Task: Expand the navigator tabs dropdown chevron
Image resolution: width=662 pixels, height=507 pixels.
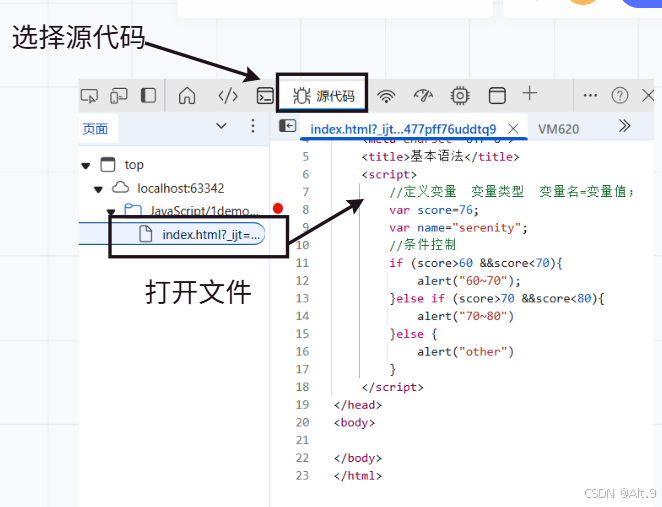Action: pyautogui.click(x=221, y=126)
